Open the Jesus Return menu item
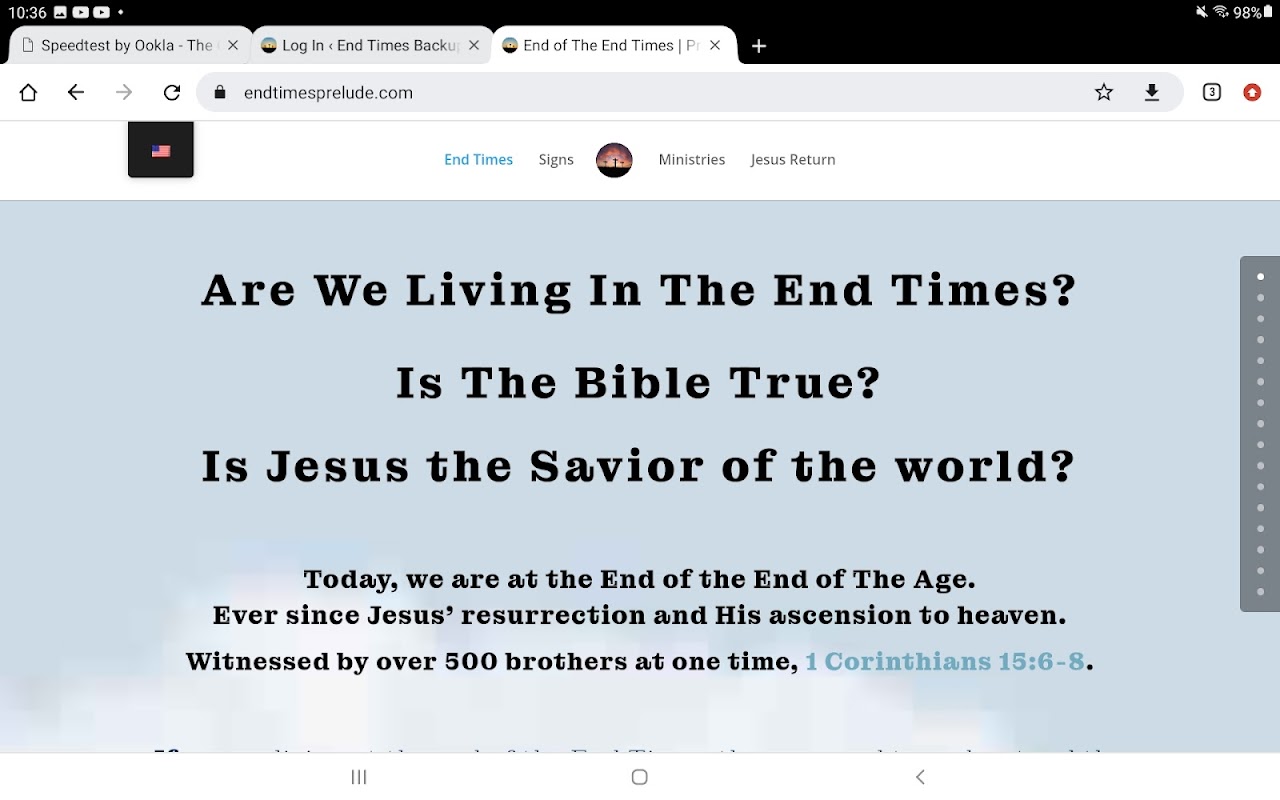1280x800 pixels. pos(793,160)
